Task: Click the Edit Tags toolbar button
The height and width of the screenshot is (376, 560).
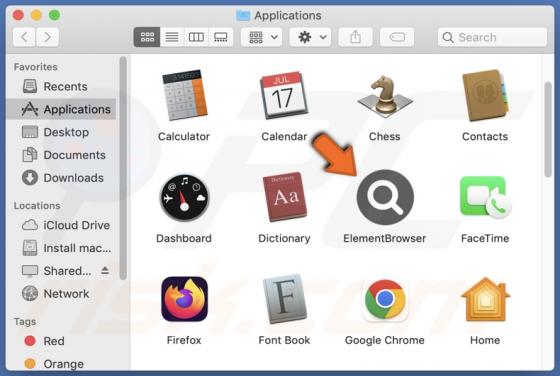Action: coord(397,37)
